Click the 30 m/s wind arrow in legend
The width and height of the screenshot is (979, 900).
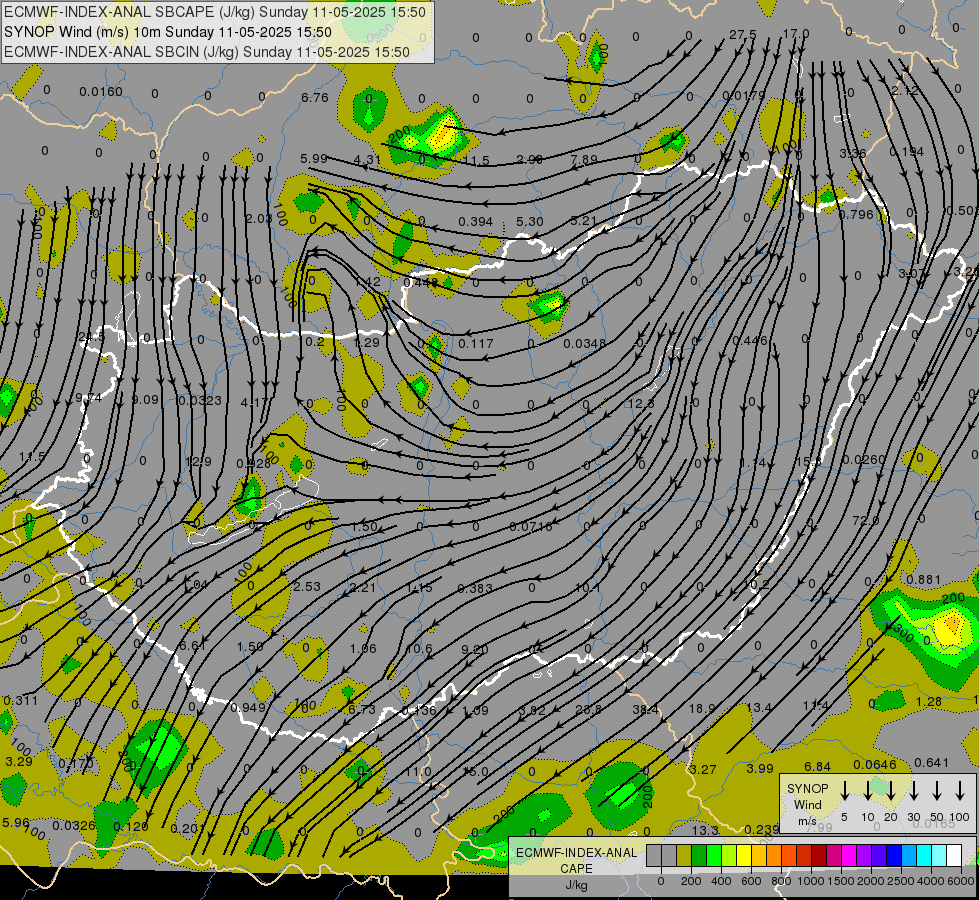[913, 791]
